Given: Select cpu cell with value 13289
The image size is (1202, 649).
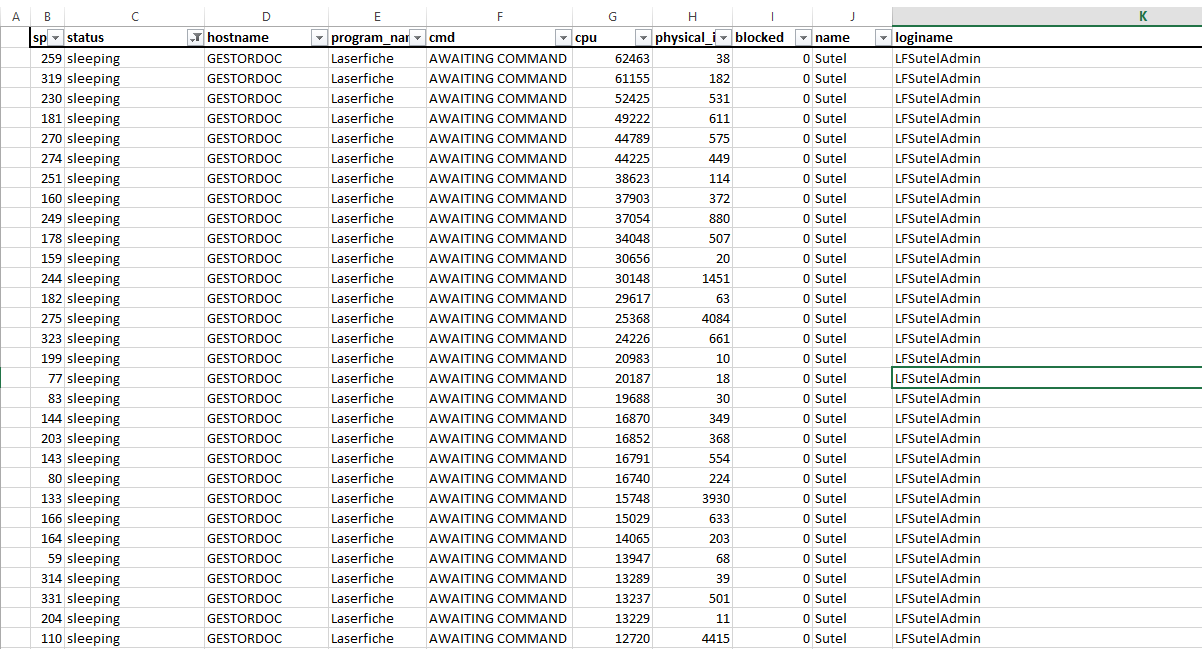Looking at the screenshot, I should pos(612,578).
